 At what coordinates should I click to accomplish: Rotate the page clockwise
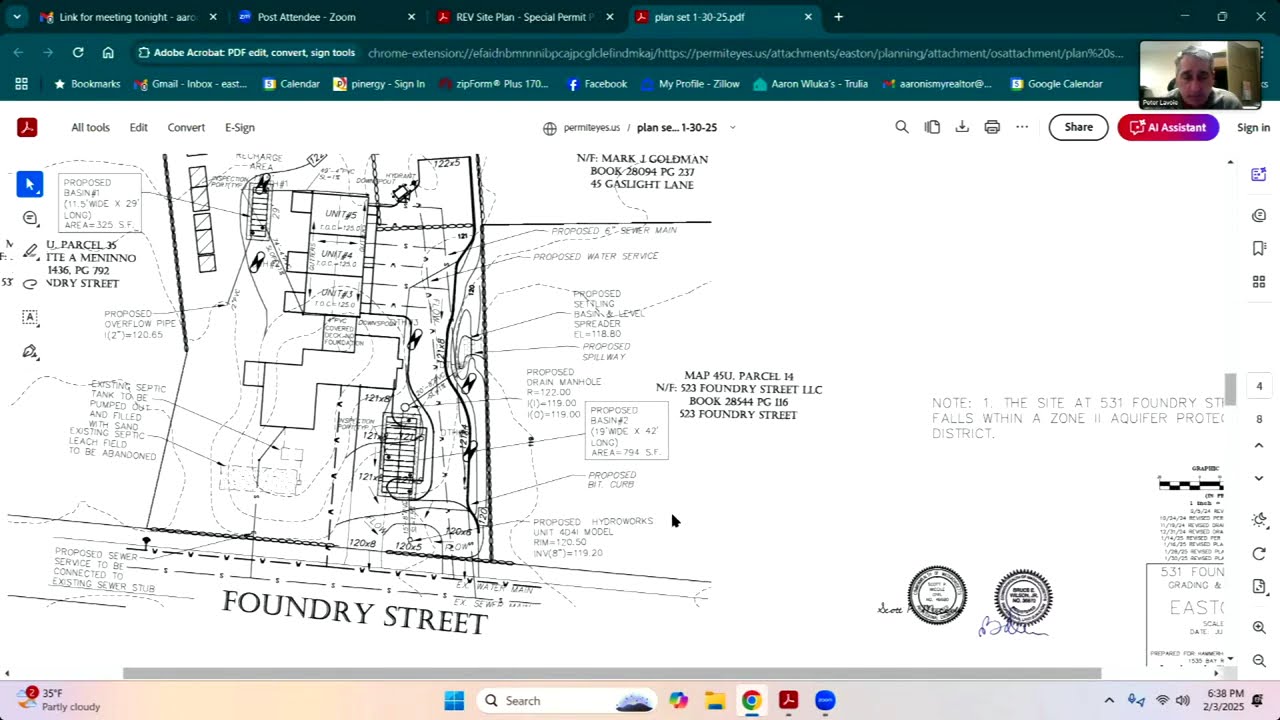[x=1259, y=554]
